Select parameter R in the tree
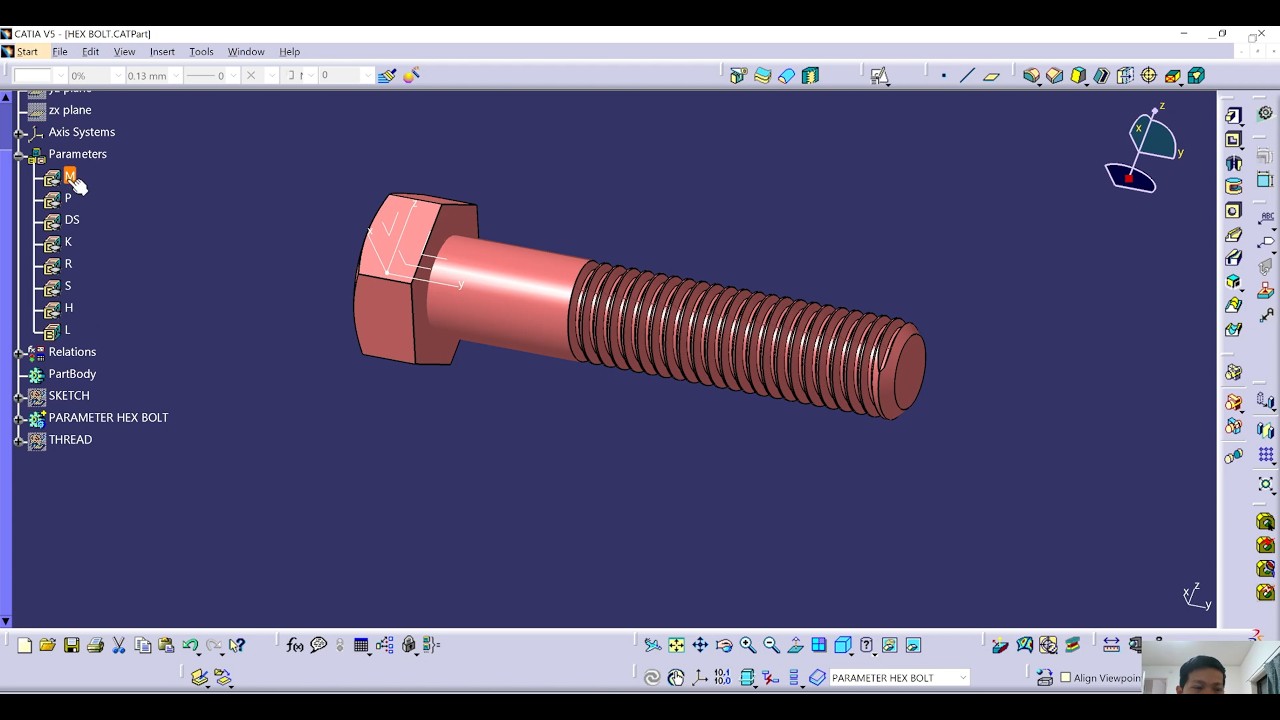Image resolution: width=1280 pixels, height=720 pixels. click(x=68, y=264)
